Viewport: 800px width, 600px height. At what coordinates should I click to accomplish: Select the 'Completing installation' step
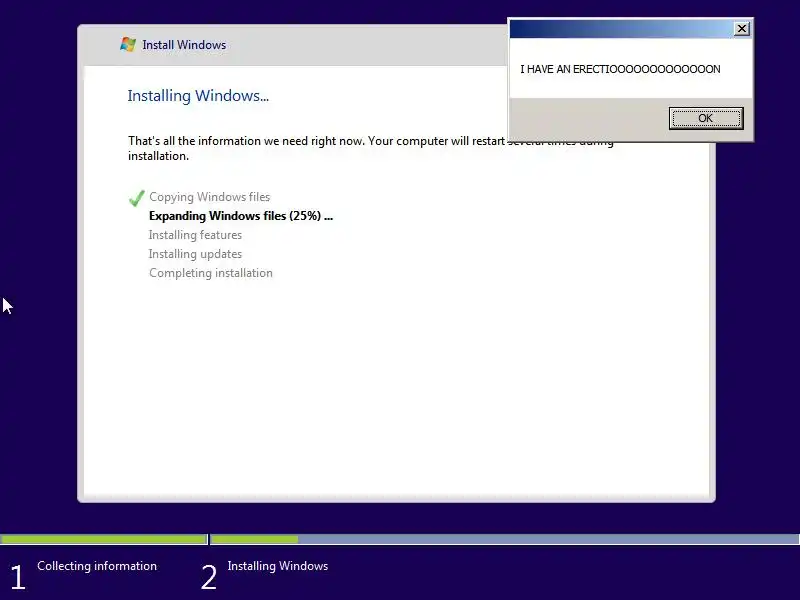[x=211, y=273]
